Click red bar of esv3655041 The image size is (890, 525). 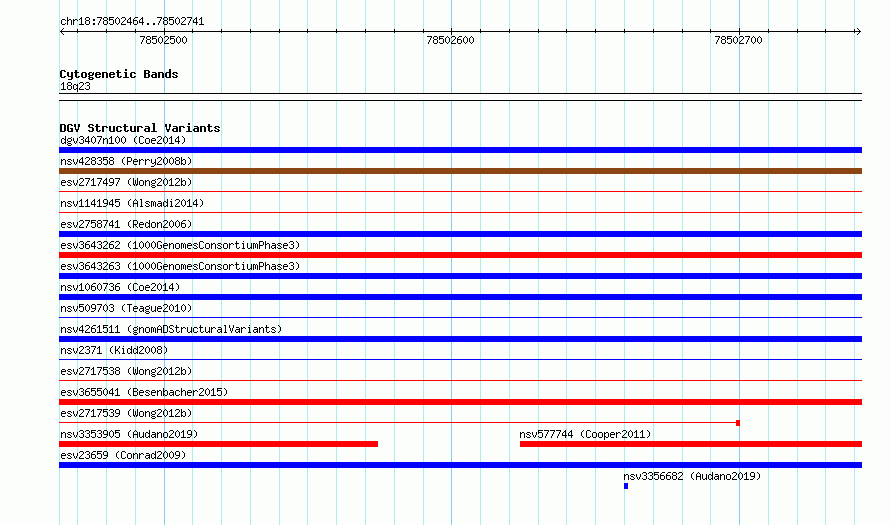pos(460,402)
